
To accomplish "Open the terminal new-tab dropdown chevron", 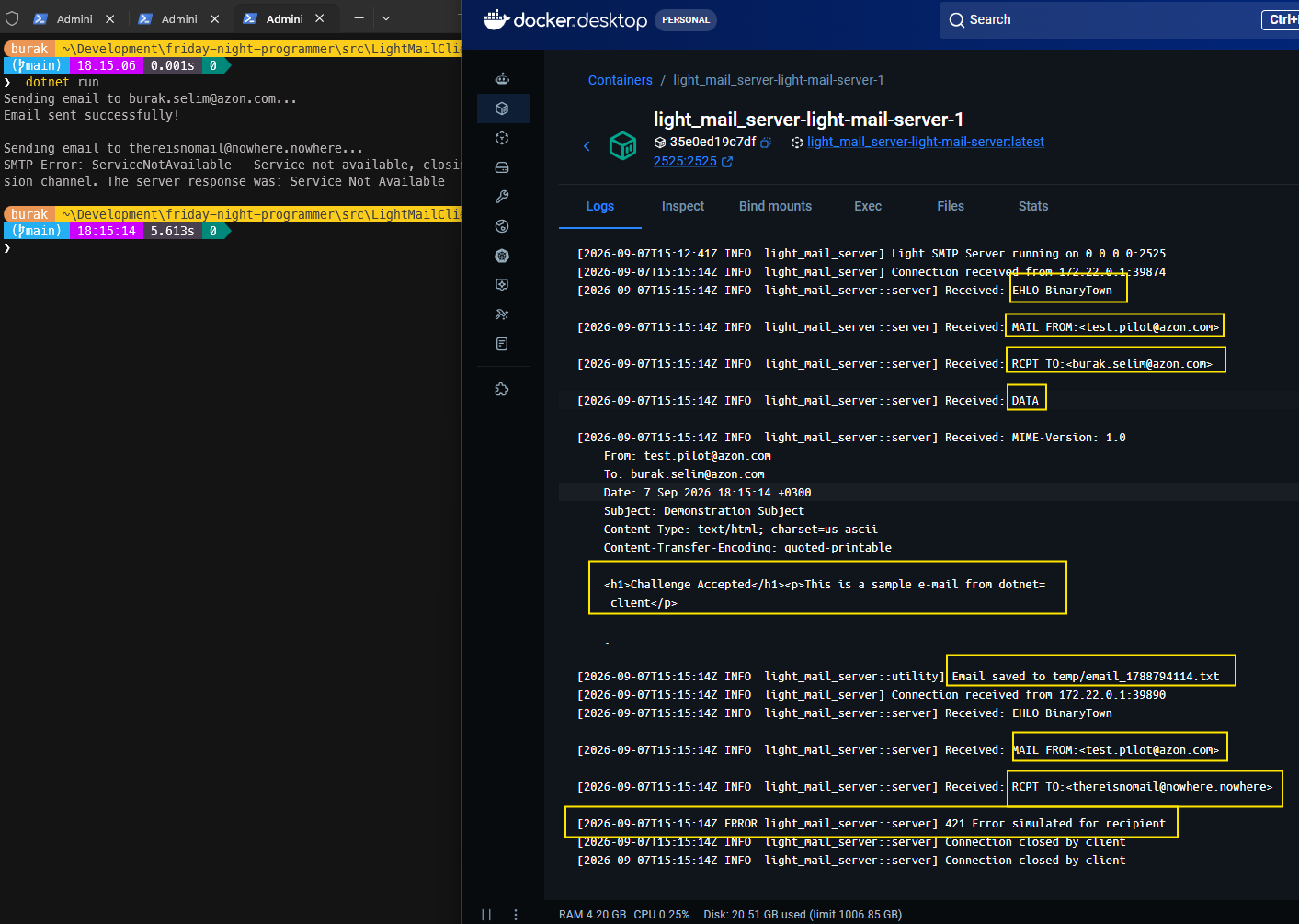I will click(386, 18).
